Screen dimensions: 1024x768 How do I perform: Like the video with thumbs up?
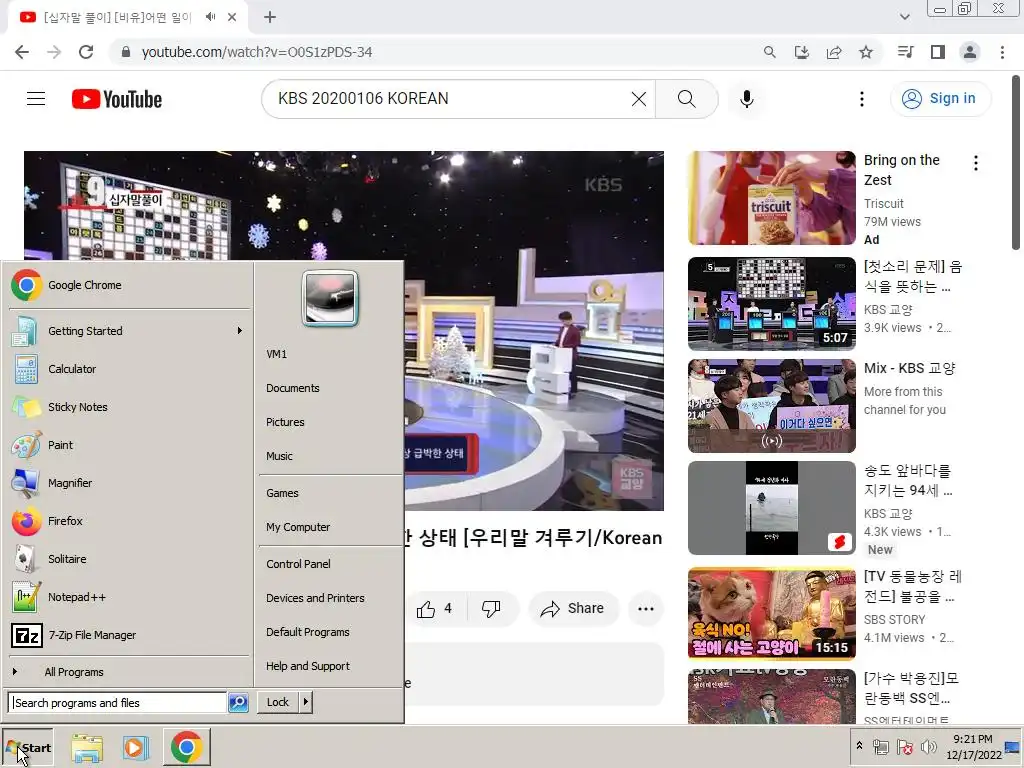point(436,609)
